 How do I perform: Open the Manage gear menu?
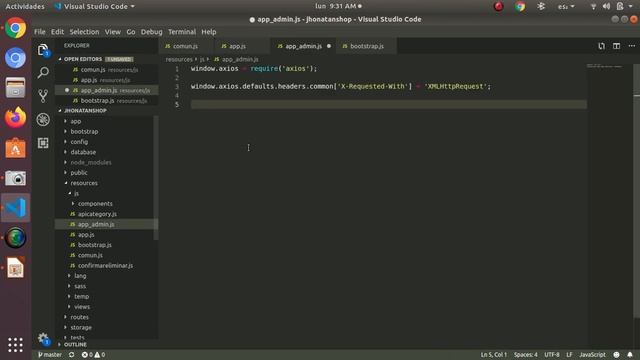coord(43,338)
